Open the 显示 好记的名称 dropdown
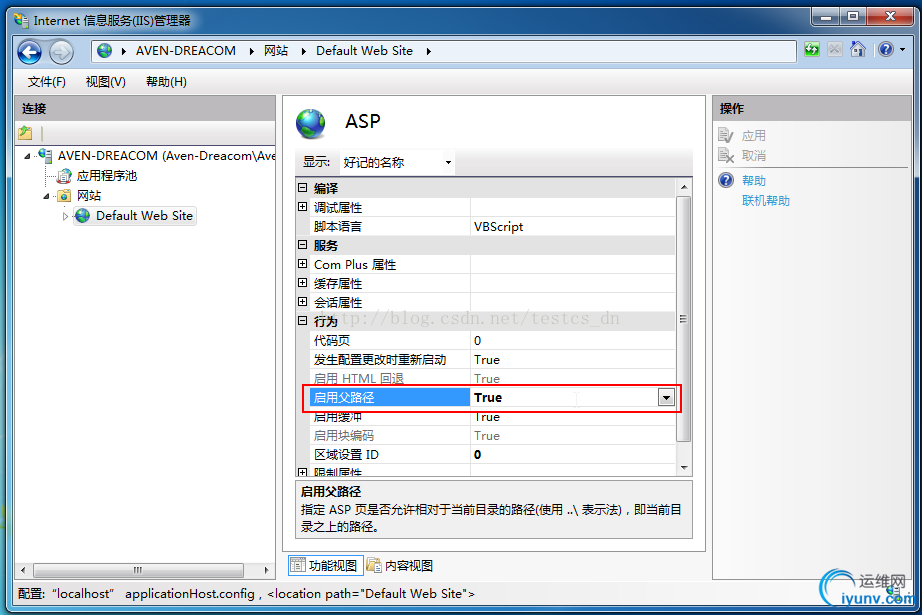Viewport: 922px width, 615px height. 397,162
